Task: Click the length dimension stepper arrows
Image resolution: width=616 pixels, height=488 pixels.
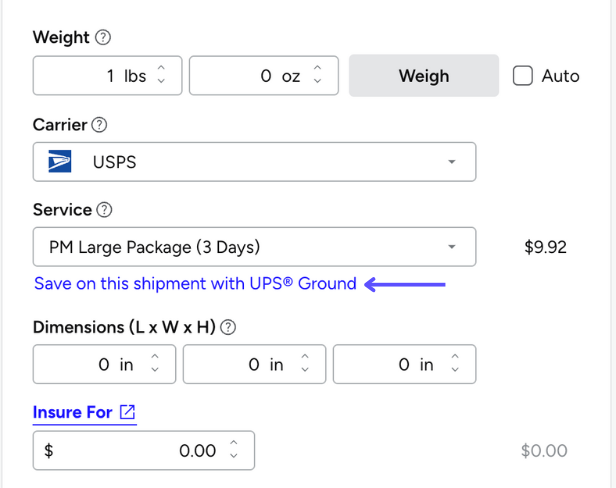Action: coord(155,365)
